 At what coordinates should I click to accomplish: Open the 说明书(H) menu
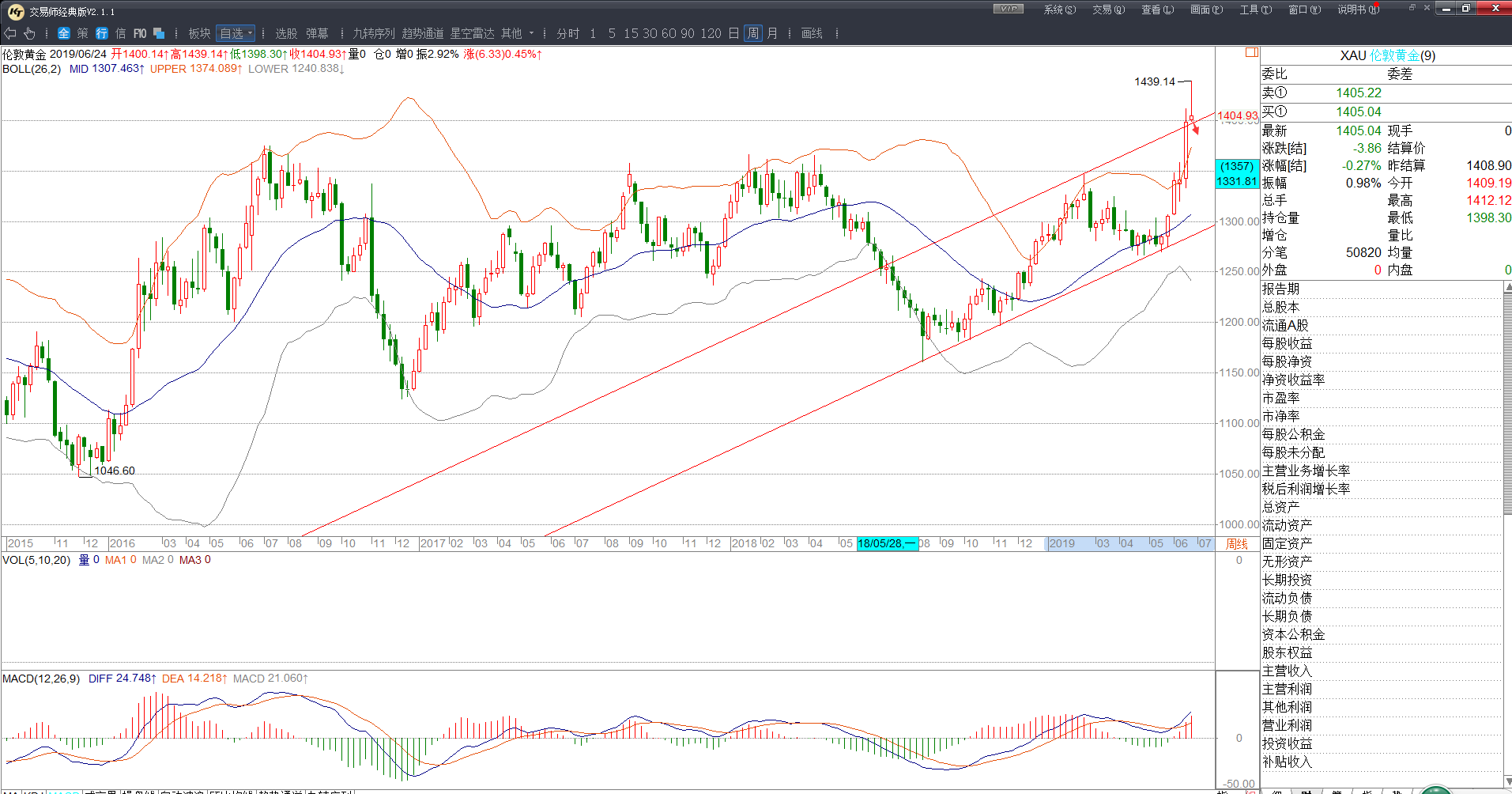tap(1358, 9)
